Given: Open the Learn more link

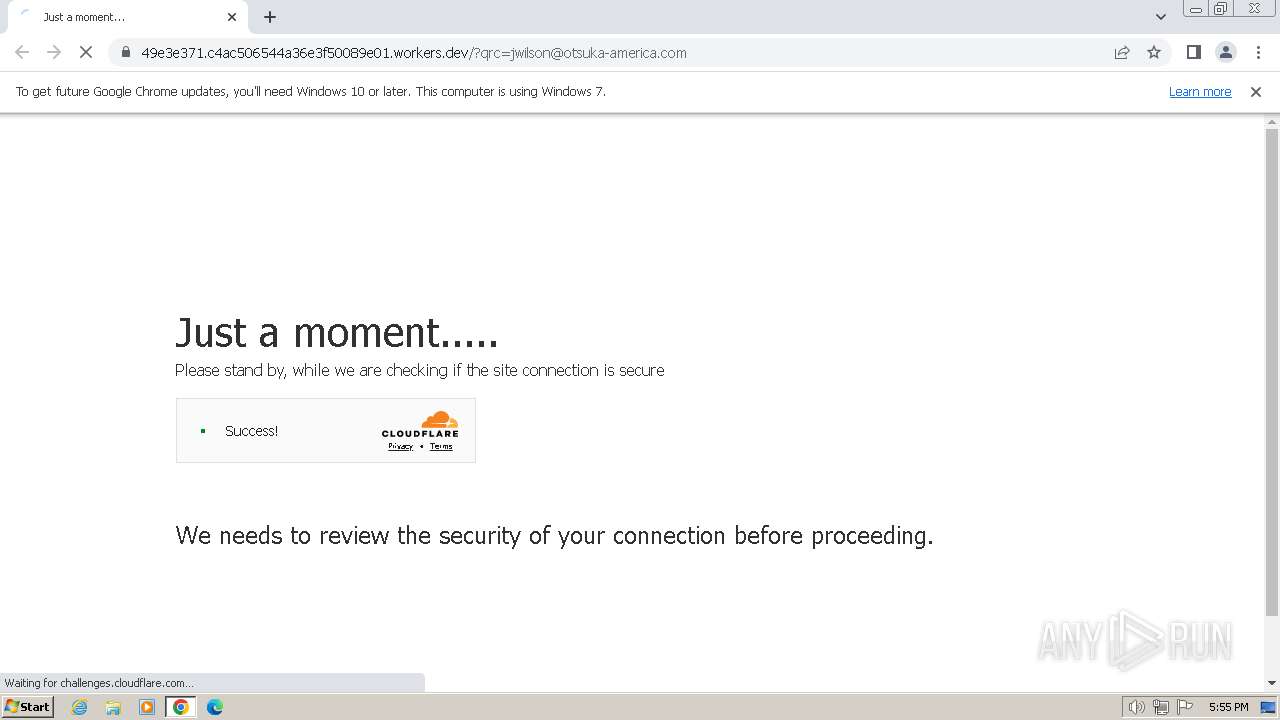Looking at the screenshot, I should click(1200, 91).
